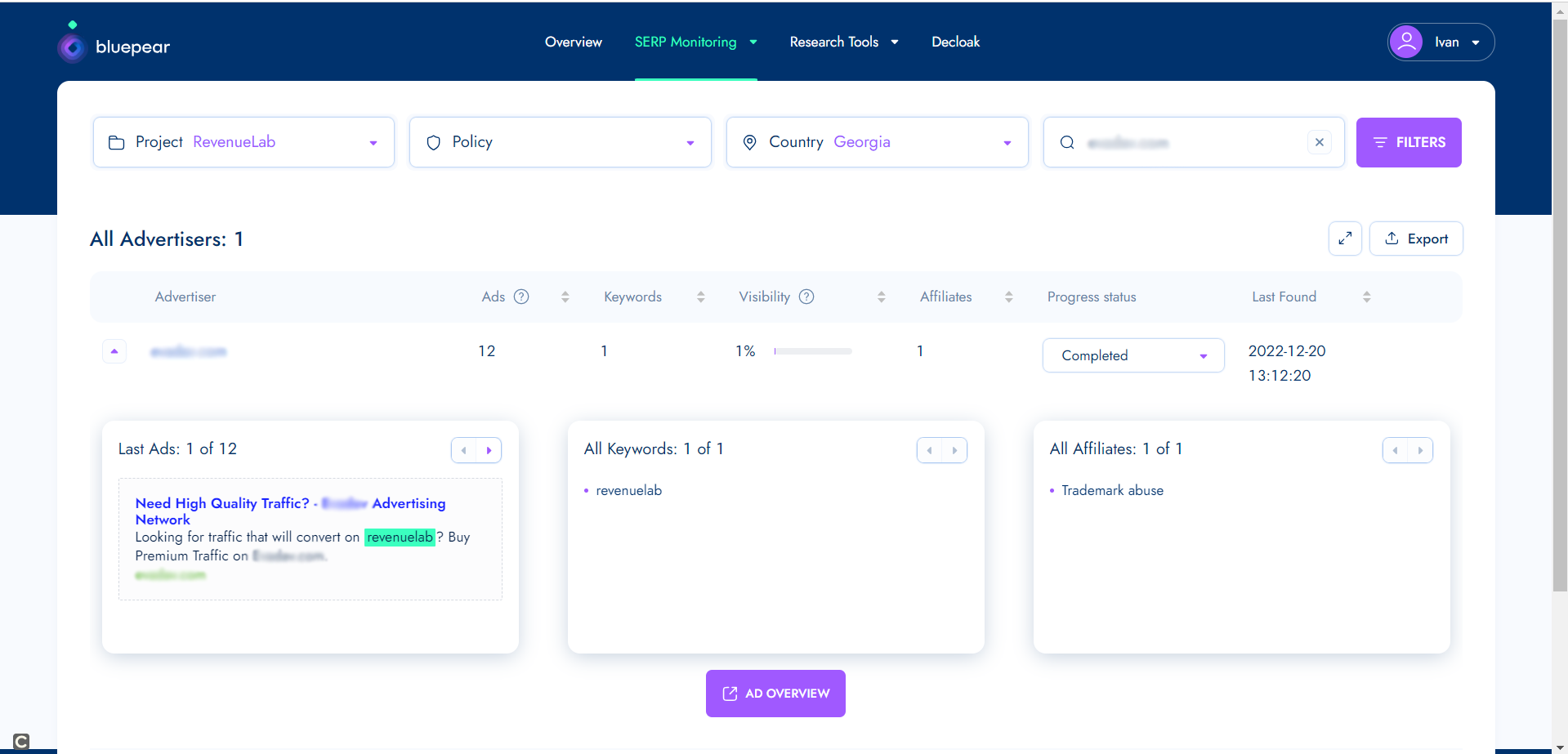
Task: Open the Project RevenueLab dropdown
Action: [x=243, y=142]
